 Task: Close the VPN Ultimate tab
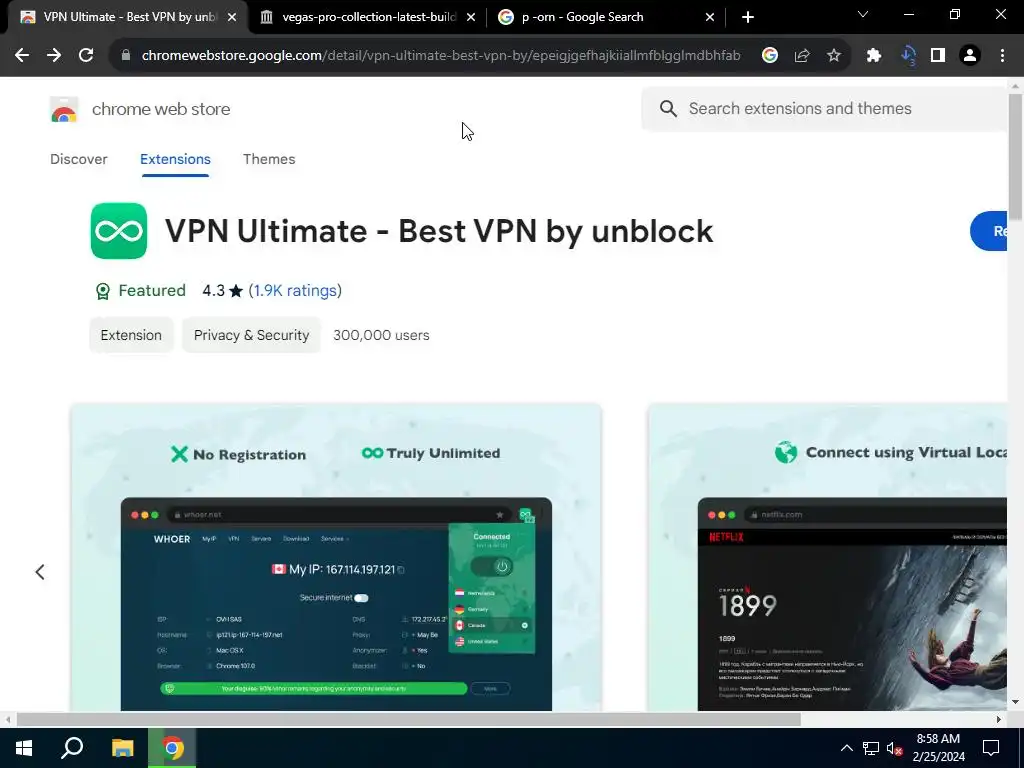(232, 17)
